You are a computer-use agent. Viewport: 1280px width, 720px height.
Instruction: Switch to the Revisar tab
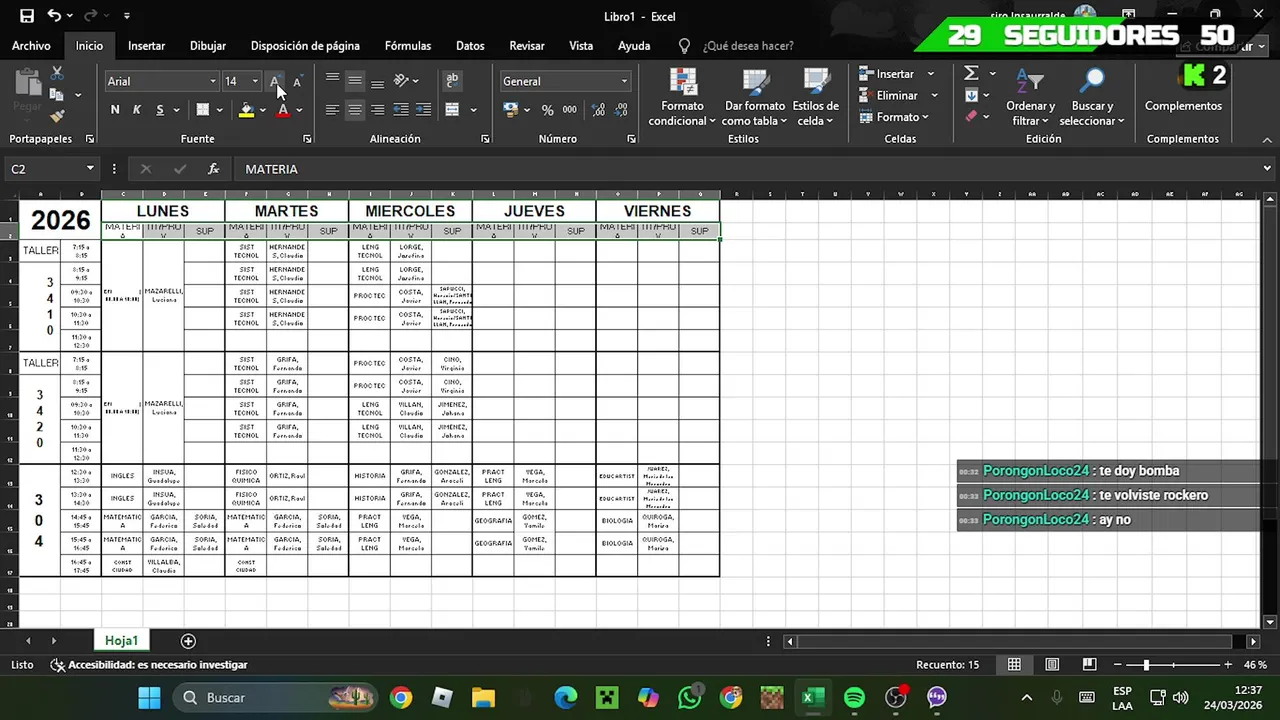[x=527, y=46]
